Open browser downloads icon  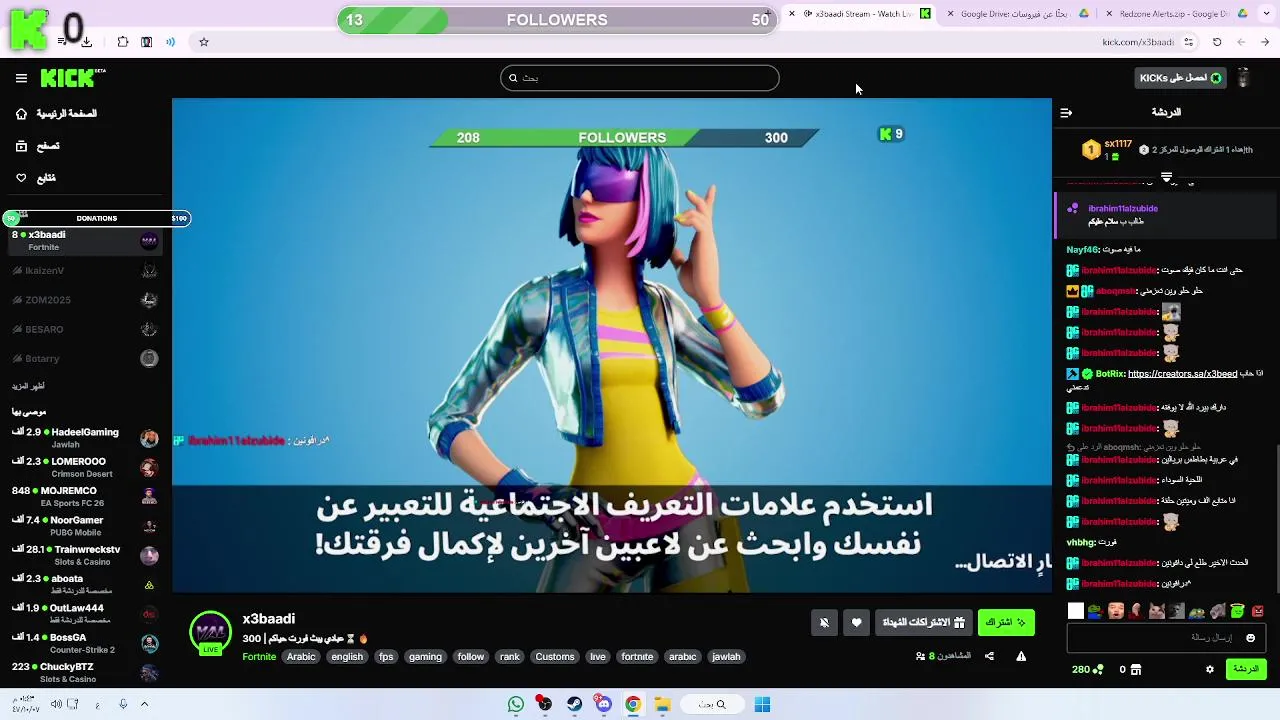pyautogui.click(x=86, y=42)
